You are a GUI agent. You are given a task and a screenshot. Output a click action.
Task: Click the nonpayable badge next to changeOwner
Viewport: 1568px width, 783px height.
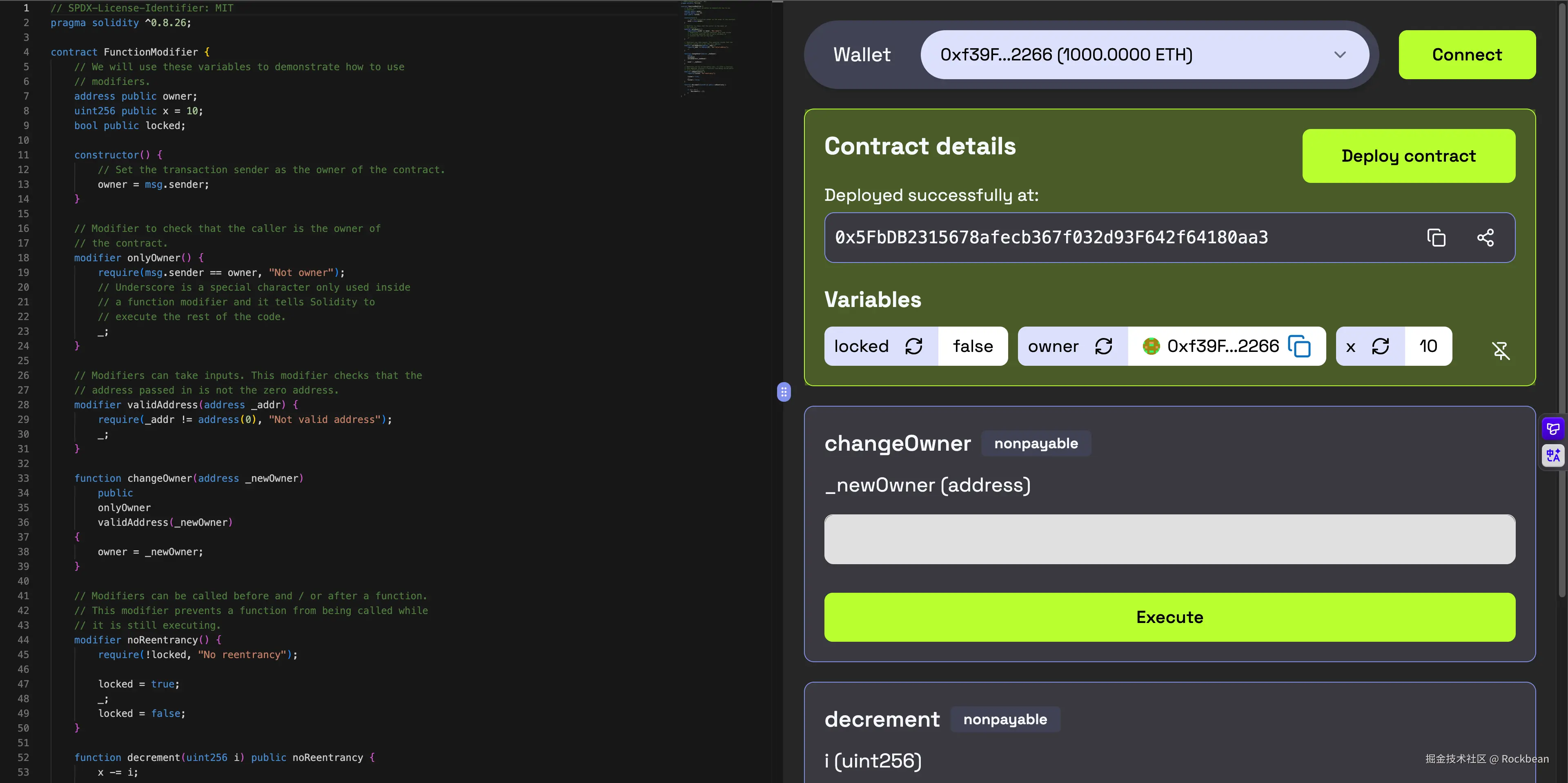[x=1036, y=443]
